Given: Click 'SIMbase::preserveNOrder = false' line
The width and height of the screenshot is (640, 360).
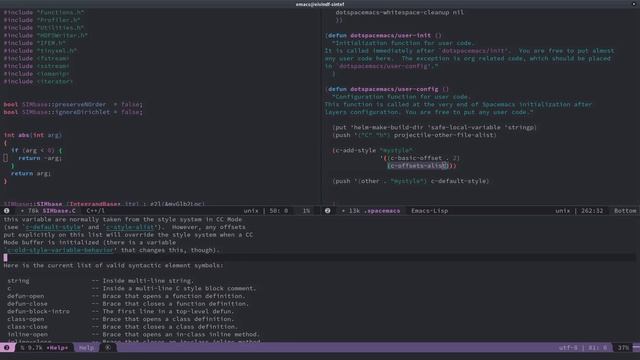Looking at the screenshot, I should (x=73, y=104).
